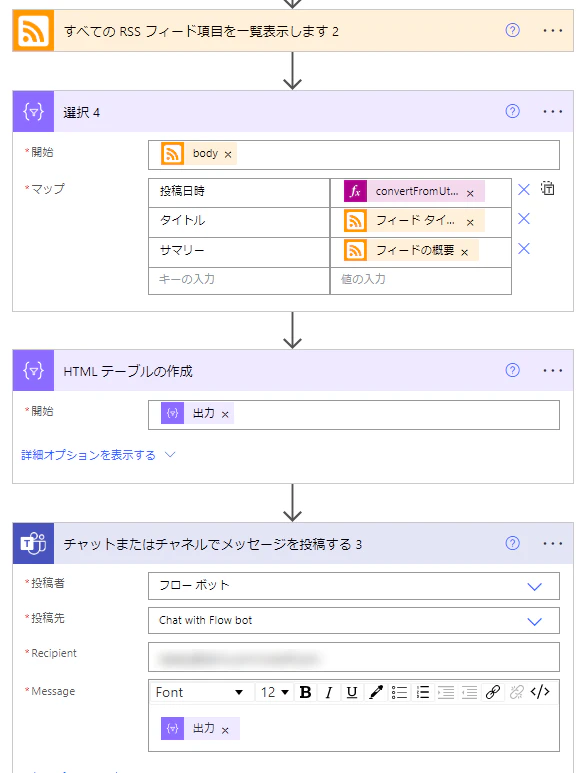578x773 pixels.
Task: Open the font color picker
Action: click(376, 692)
